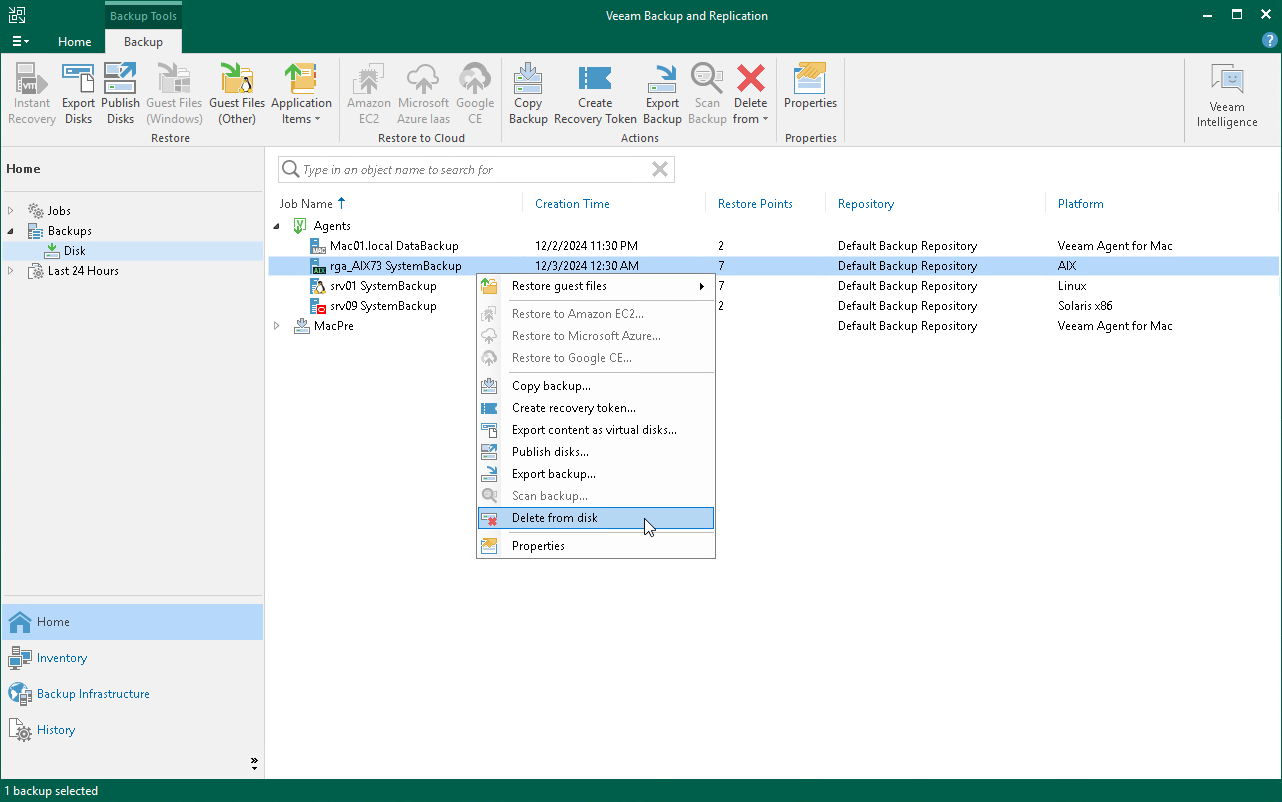Sort by Platform column header

coord(1081,203)
